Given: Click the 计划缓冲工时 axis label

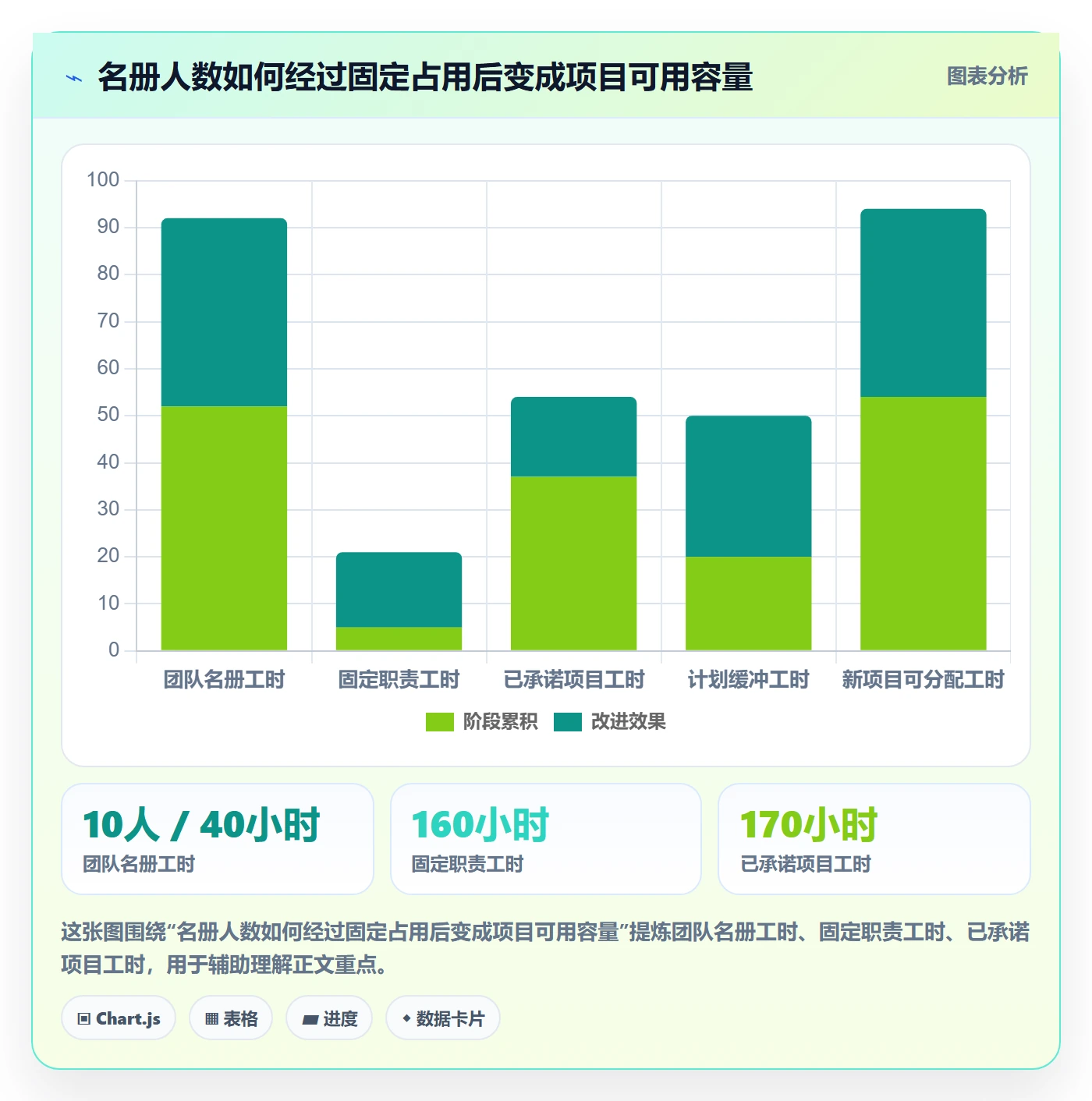Looking at the screenshot, I should click(x=748, y=680).
